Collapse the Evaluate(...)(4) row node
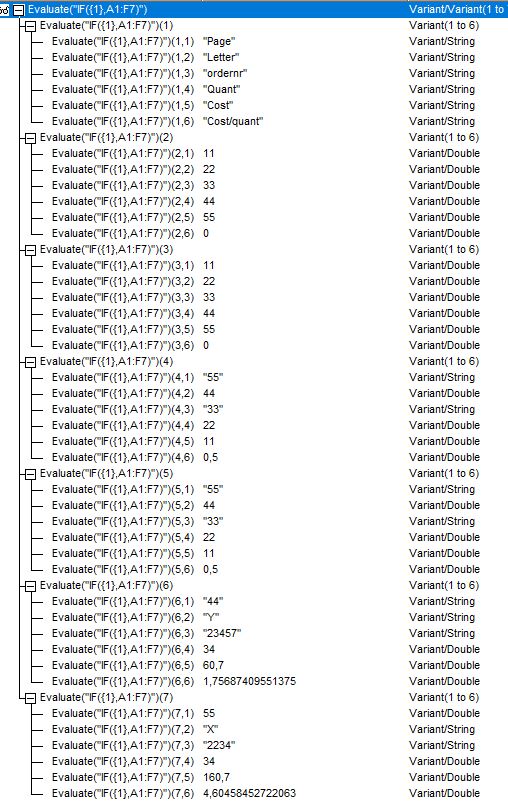The width and height of the screenshot is (508, 811). [31, 362]
